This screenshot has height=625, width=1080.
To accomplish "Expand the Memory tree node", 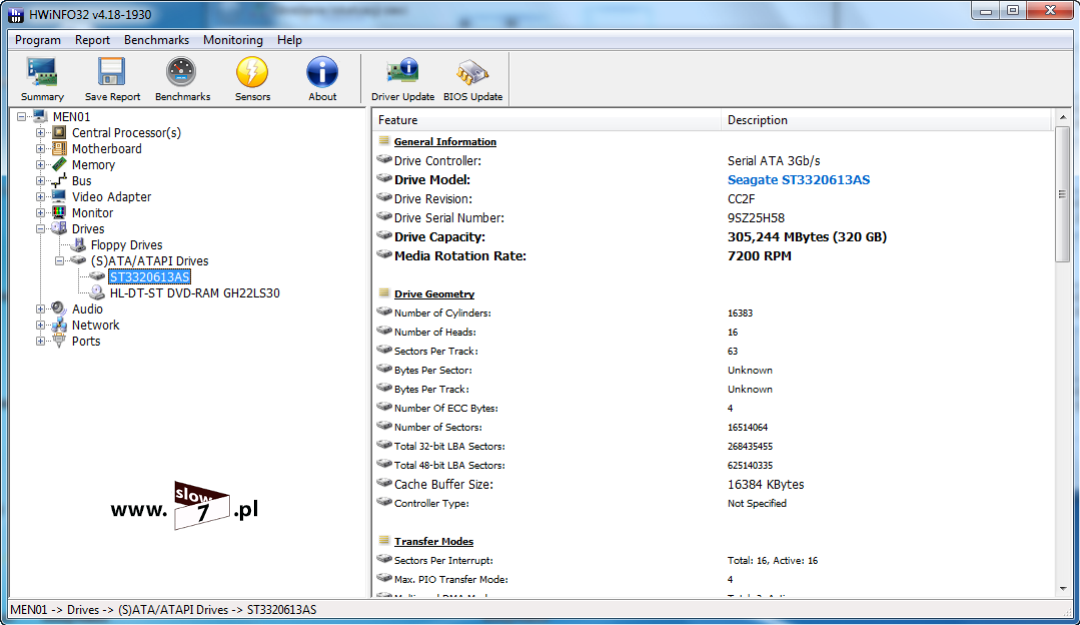I will pos(41,165).
